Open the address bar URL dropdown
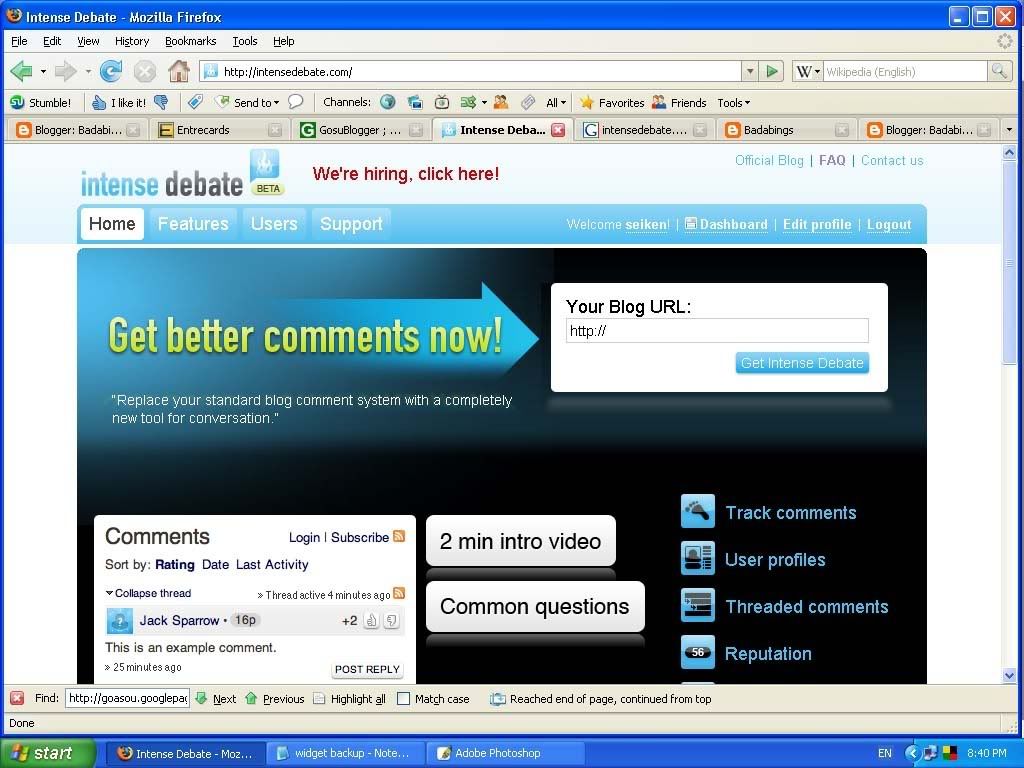This screenshot has width=1024, height=768. point(750,71)
